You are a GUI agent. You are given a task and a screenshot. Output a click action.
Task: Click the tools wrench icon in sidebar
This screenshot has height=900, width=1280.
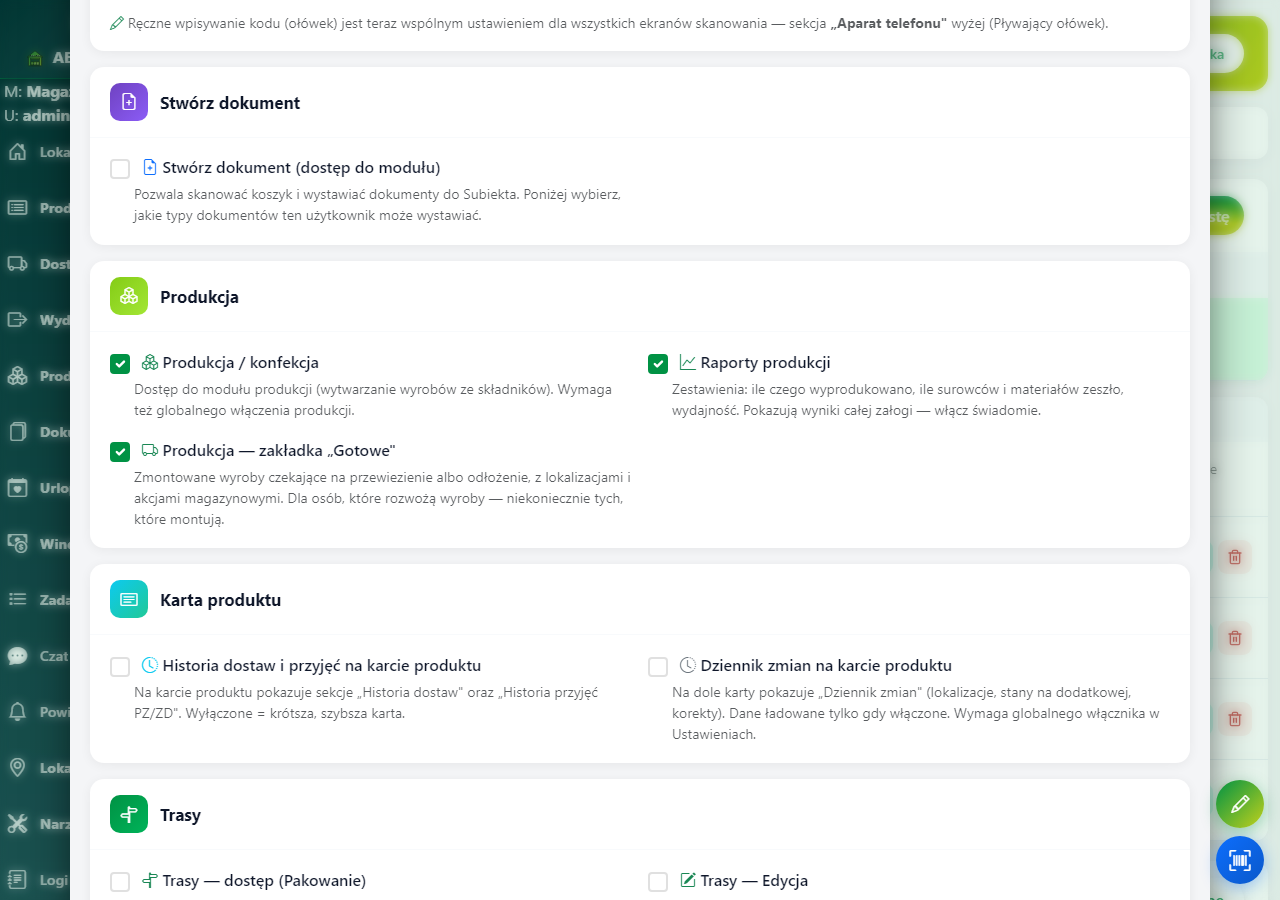(x=17, y=824)
